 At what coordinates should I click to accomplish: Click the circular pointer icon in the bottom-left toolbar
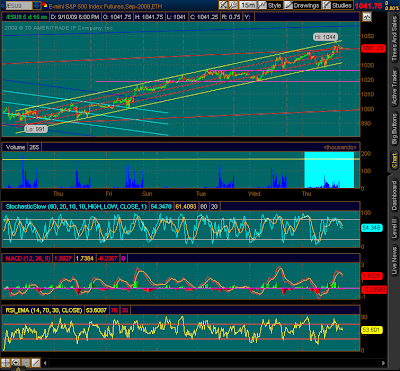pyautogui.click(x=15, y=362)
